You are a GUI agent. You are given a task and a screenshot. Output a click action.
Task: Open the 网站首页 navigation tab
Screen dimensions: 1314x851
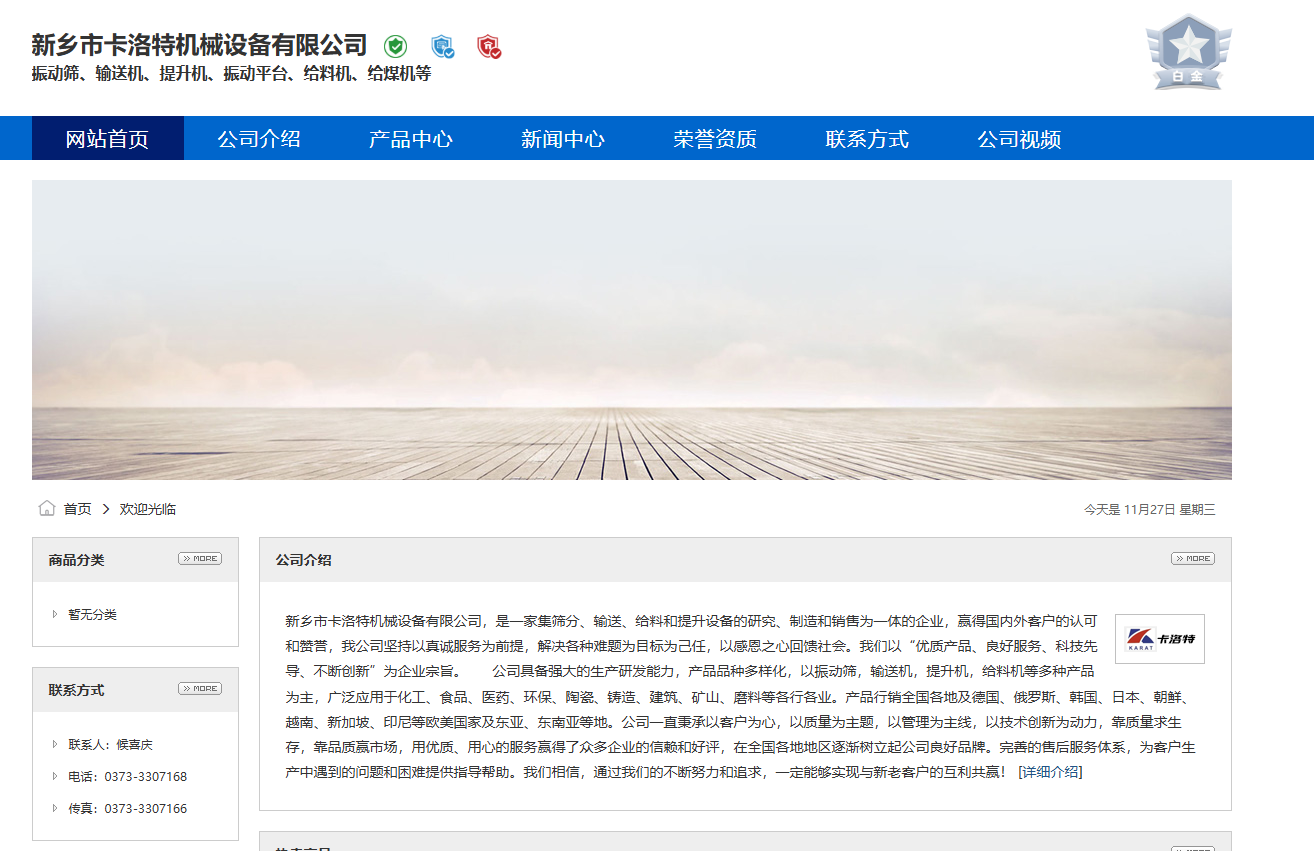coord(107,139)
